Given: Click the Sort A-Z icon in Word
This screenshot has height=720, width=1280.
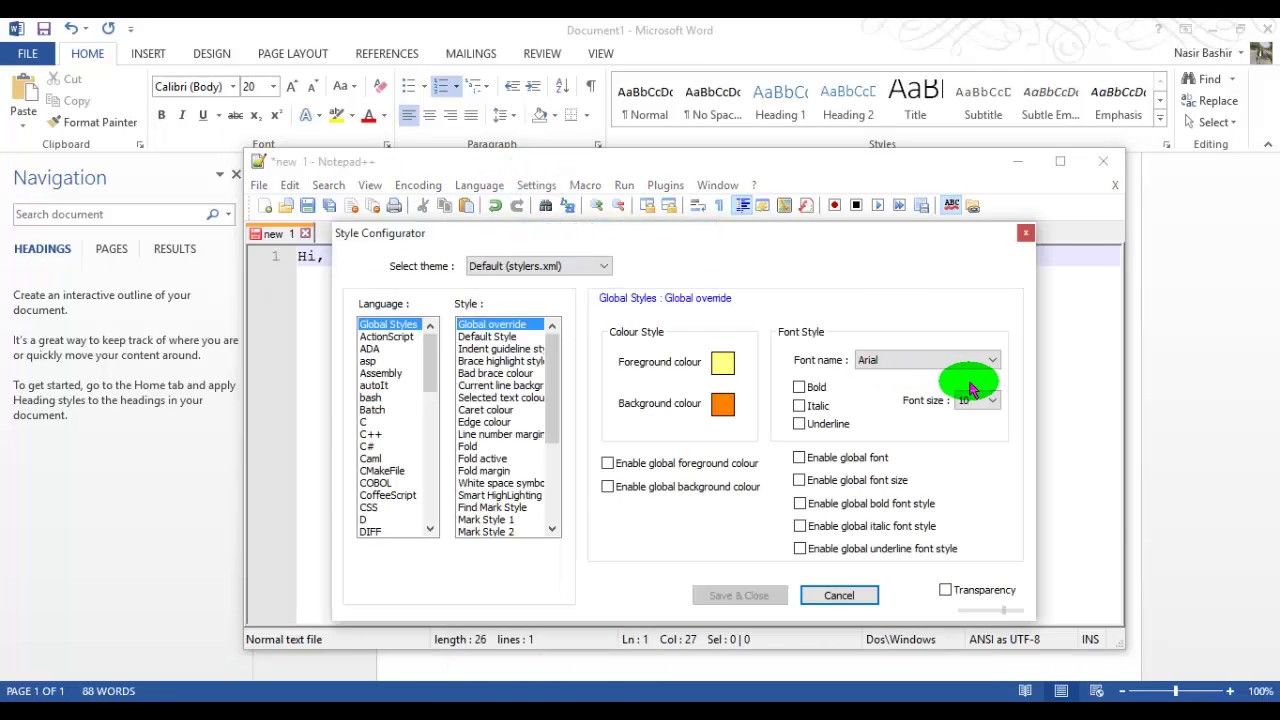Looking at the screenshot, I should 562,86.
